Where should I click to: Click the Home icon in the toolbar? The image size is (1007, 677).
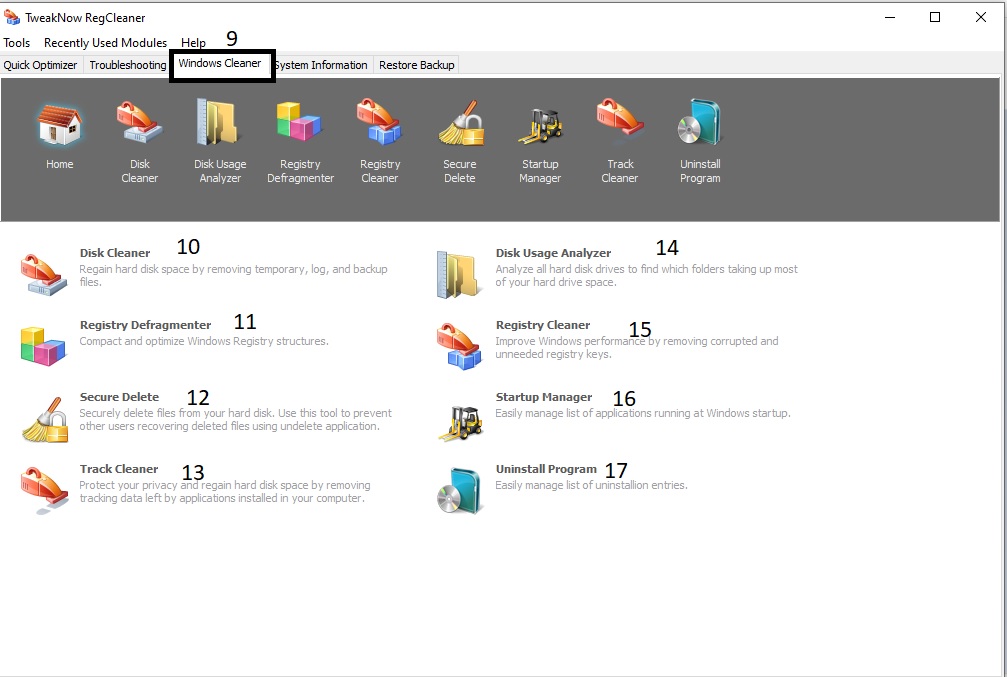pyautogui.click(x=59, y=125)
